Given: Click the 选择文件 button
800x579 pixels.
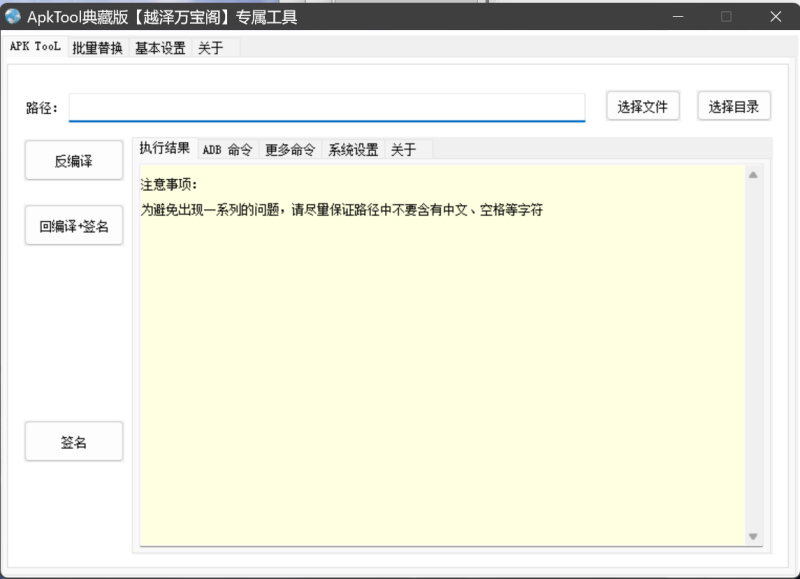Looking at the screenshot, I should pyautogui.click(x=643, y=106).
